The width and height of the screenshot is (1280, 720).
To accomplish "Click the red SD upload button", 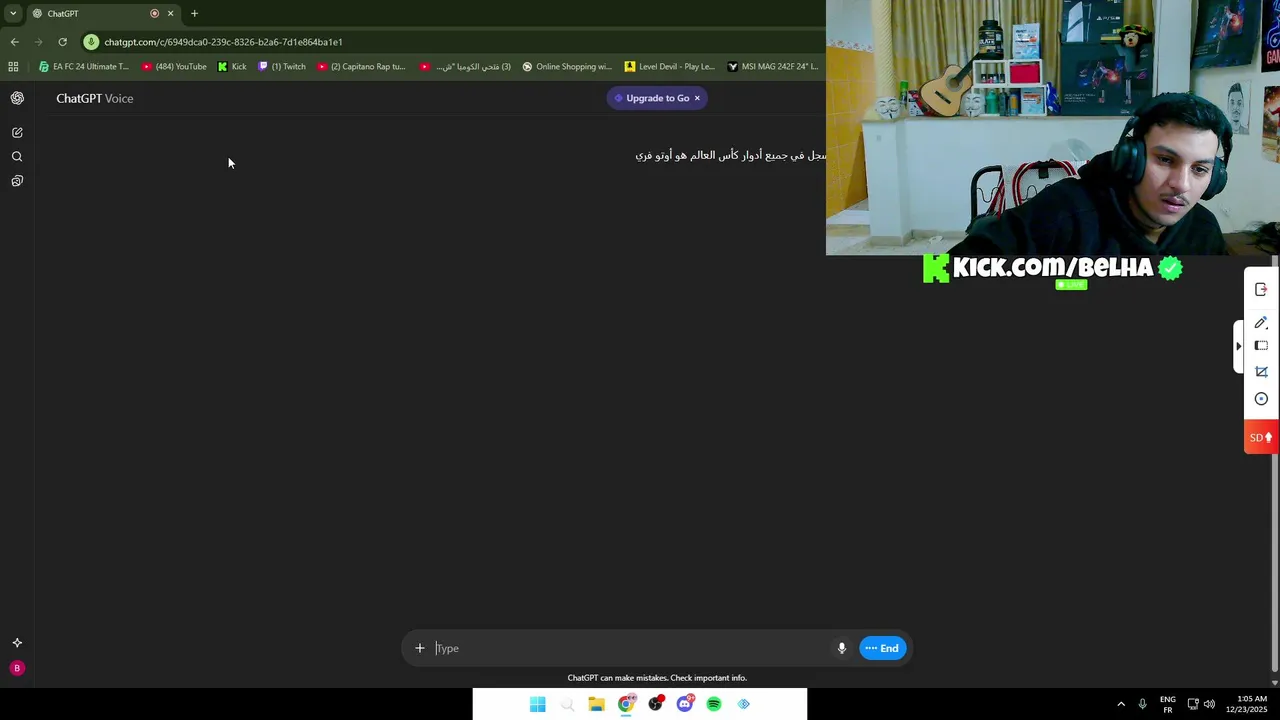I will (x=1261, y=437).
